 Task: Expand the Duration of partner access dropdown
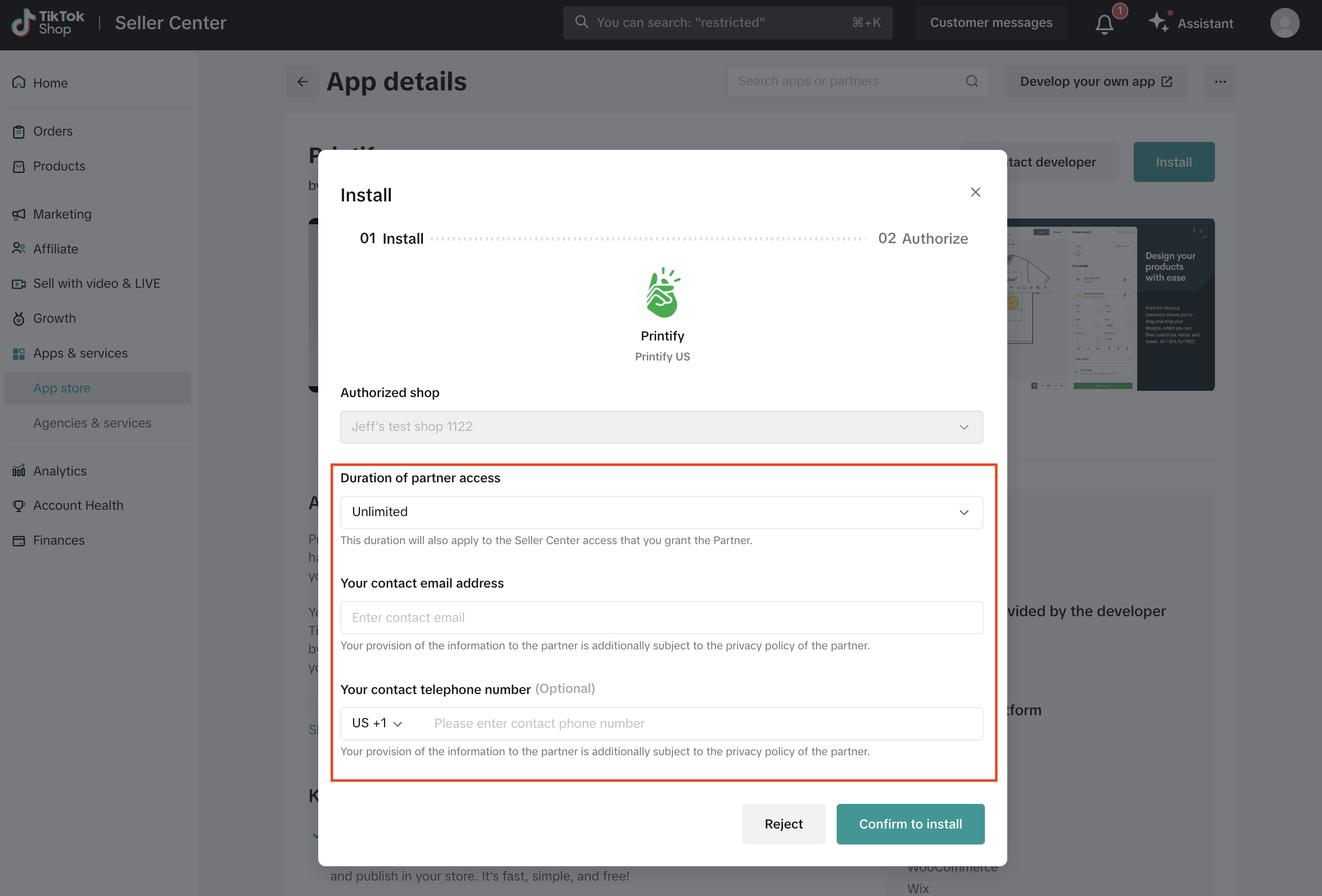coord(661,512)
